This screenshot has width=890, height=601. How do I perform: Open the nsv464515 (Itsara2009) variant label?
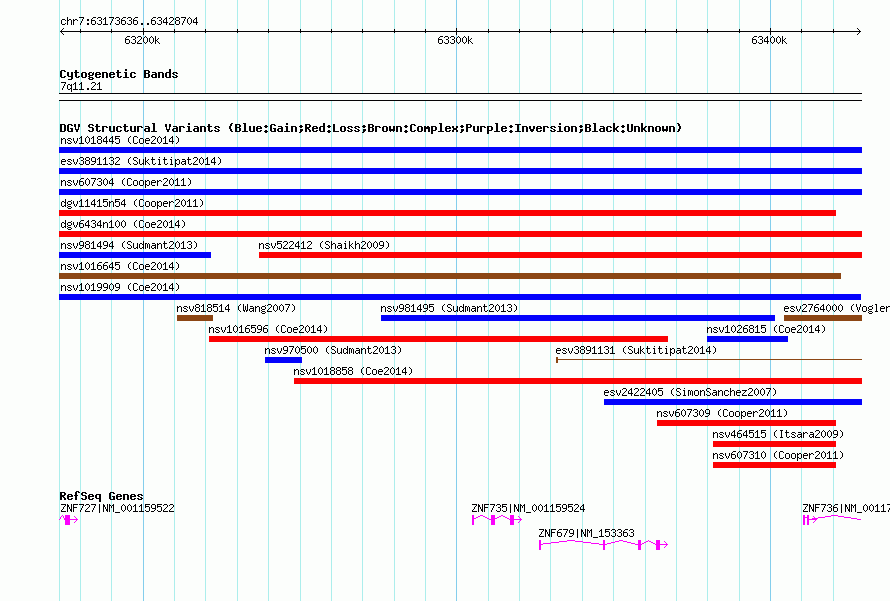(x=778, y=434)
